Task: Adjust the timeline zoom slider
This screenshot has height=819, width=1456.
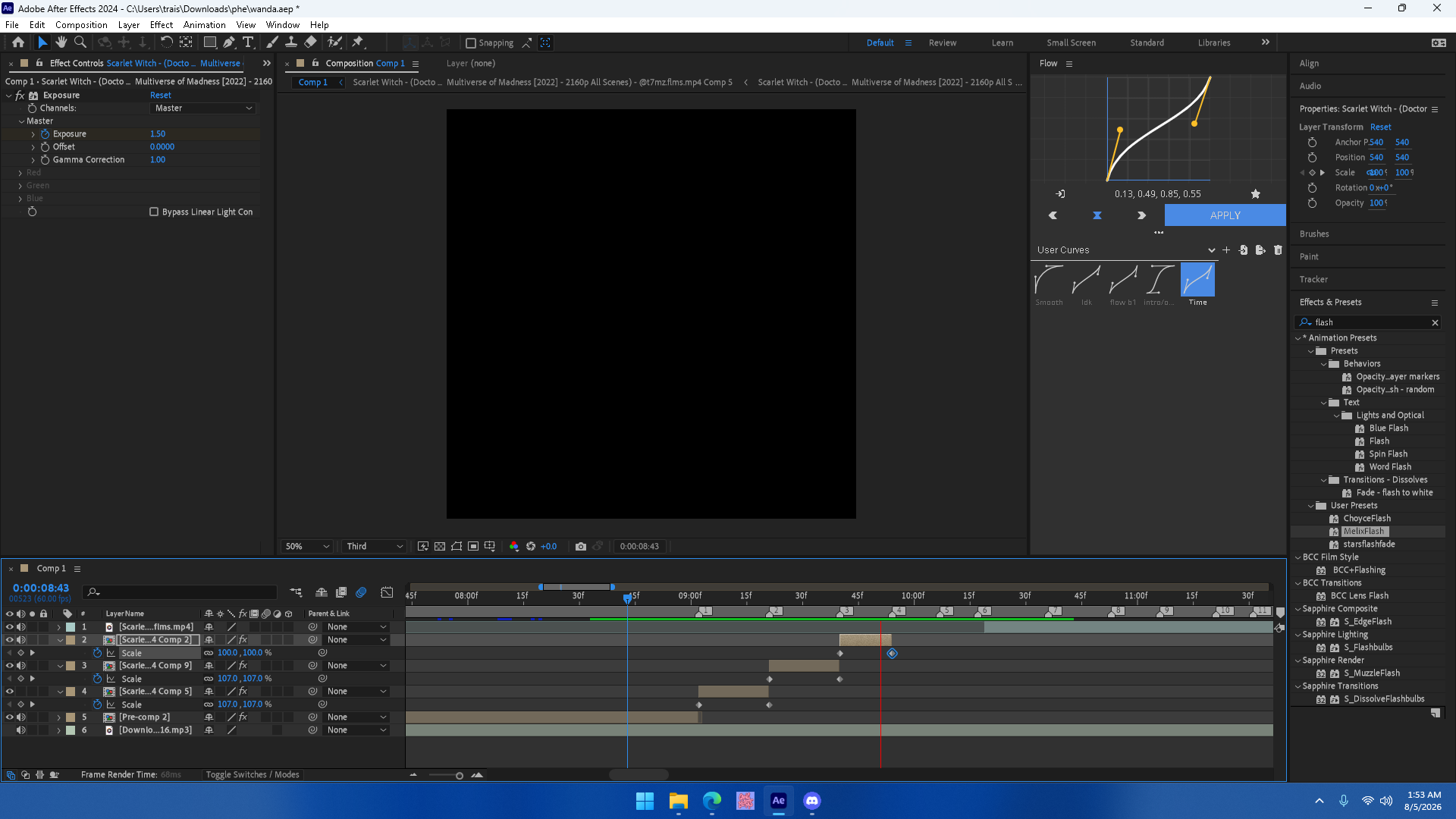Action: [460, 775]
